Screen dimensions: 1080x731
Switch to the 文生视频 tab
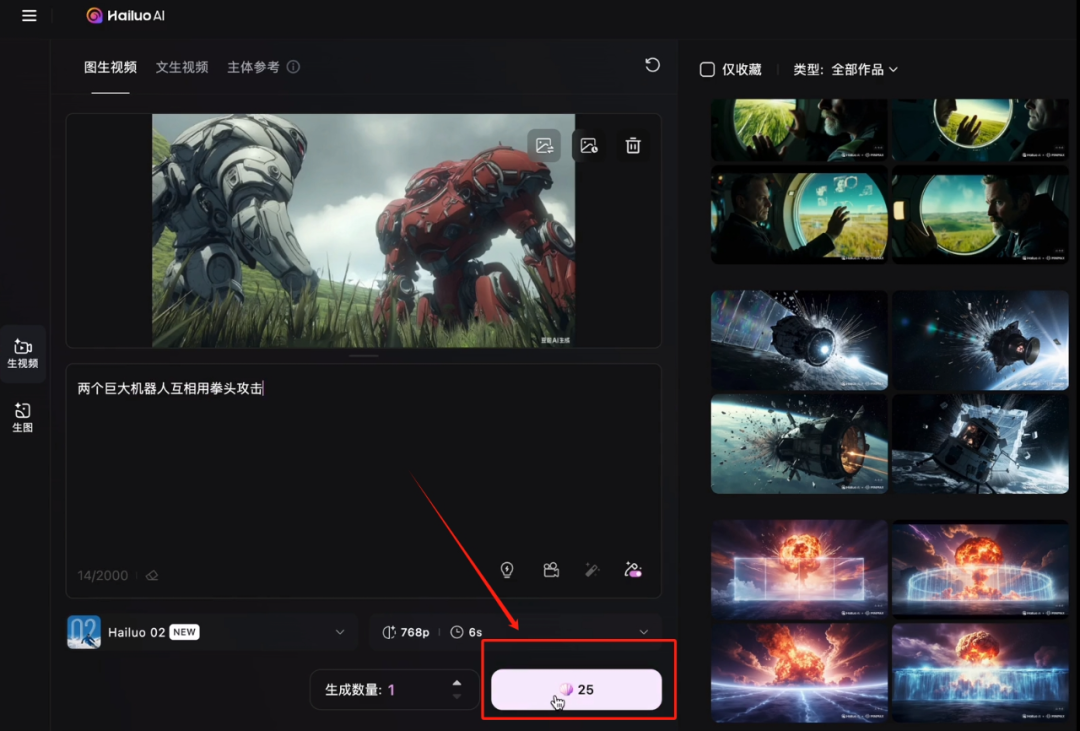(181, 67)
